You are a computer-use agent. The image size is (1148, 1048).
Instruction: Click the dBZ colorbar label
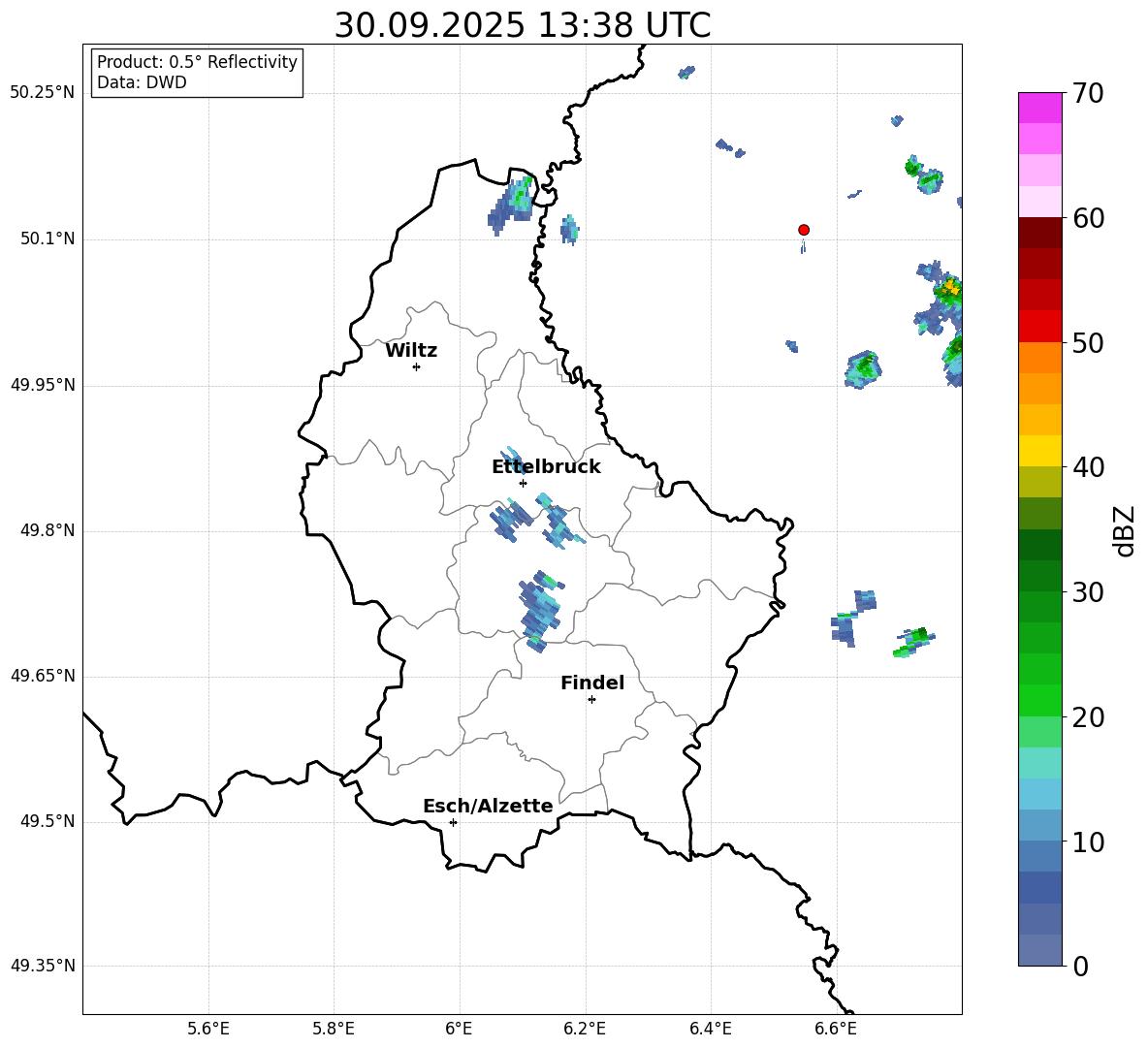click(x=1124, y=530)
